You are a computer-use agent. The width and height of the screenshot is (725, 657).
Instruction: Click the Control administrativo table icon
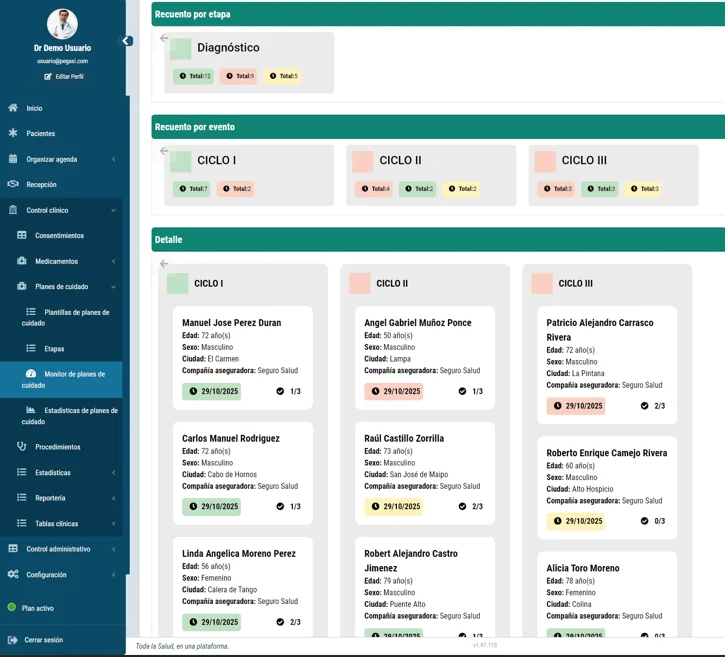(13, 548)
